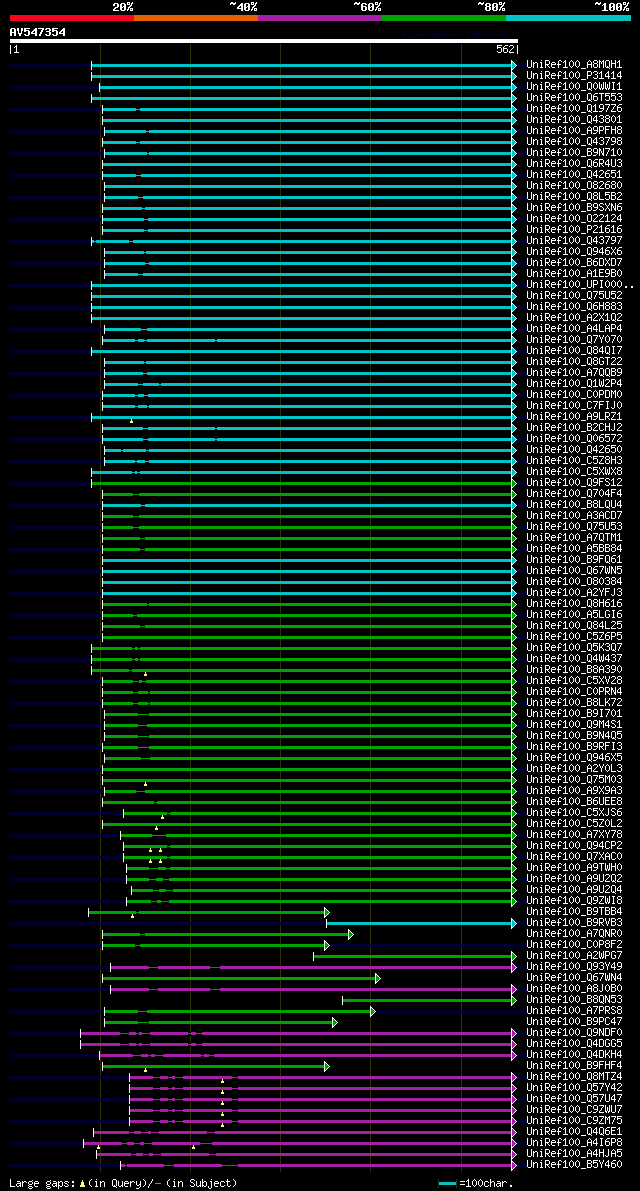Open the UniRef100_A2WPG7 hit
The image size is (640, 1191).
574,956
